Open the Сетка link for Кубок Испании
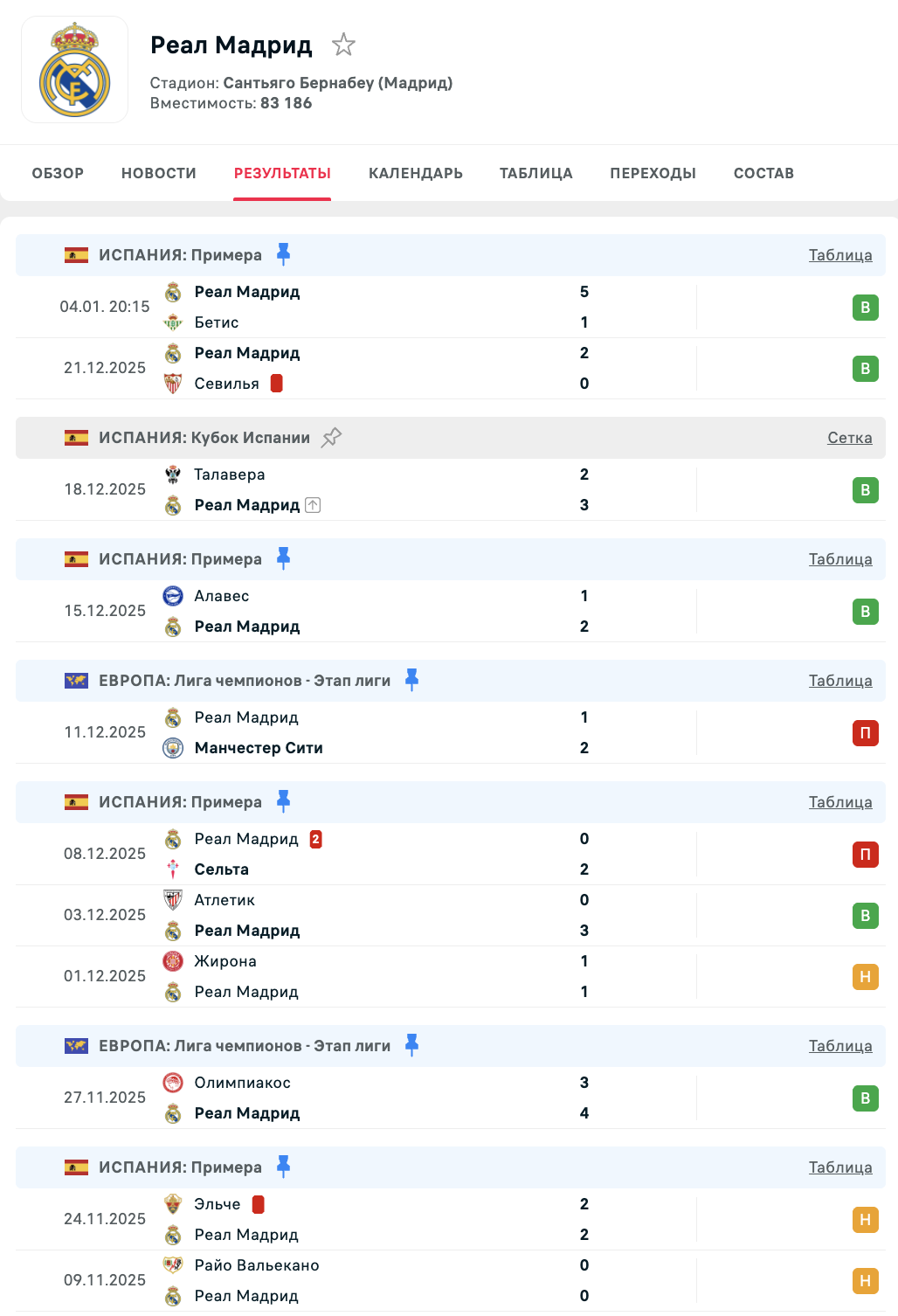This screenshot has height=1316, width=898. coord(849,438)
